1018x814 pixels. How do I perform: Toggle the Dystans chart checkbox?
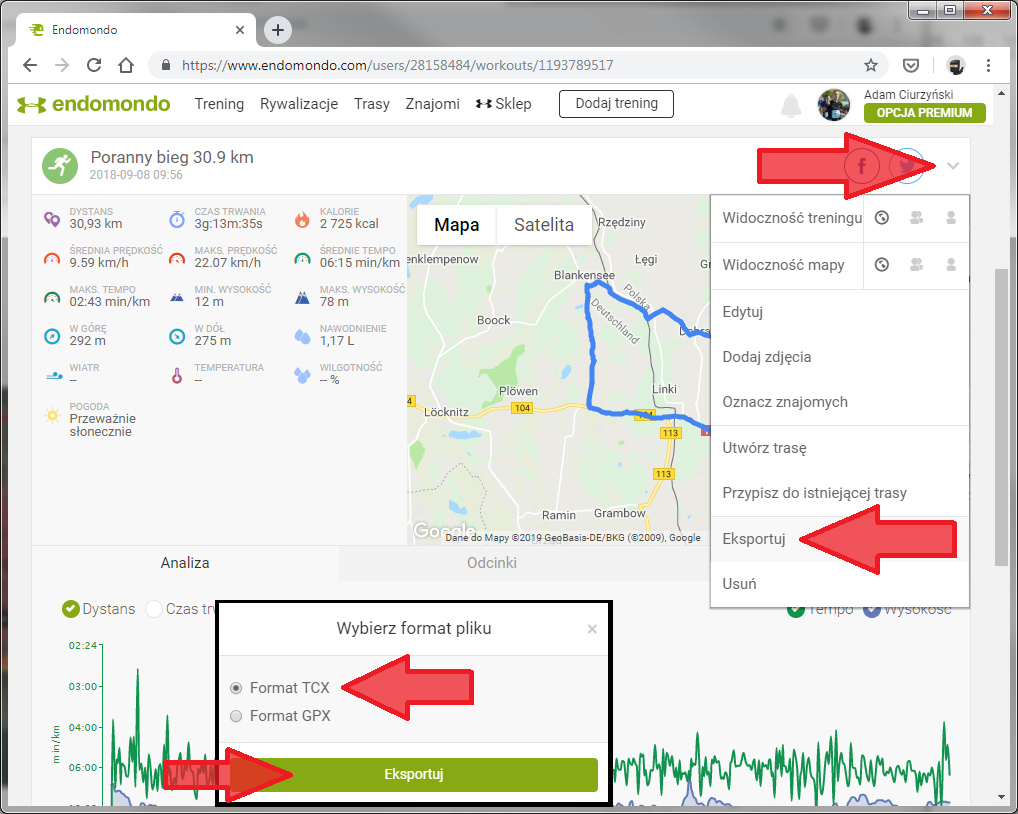point(71,608)
